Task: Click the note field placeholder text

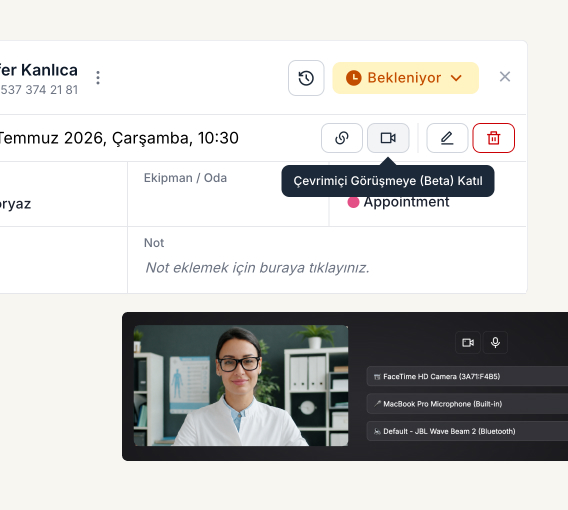Action: (257, 268)
